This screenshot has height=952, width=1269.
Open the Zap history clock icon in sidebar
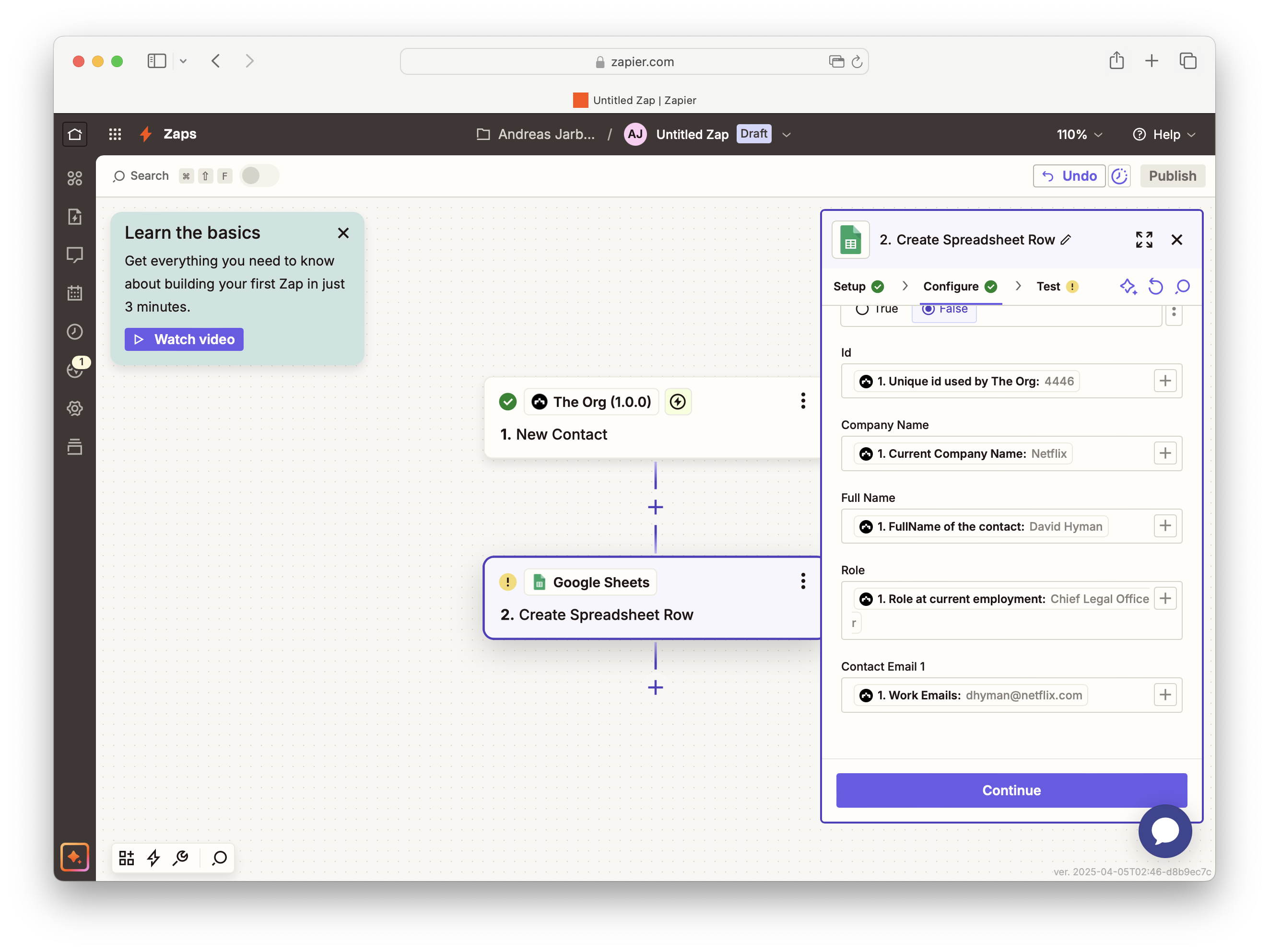coord(75,332)
